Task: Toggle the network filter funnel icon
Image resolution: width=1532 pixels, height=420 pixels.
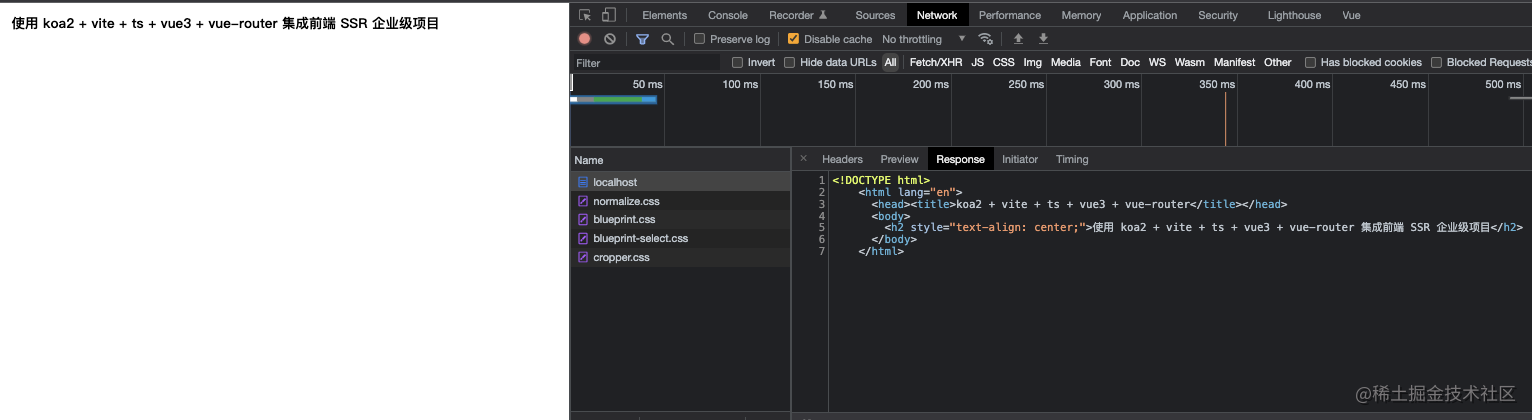Action: [642, 39]
